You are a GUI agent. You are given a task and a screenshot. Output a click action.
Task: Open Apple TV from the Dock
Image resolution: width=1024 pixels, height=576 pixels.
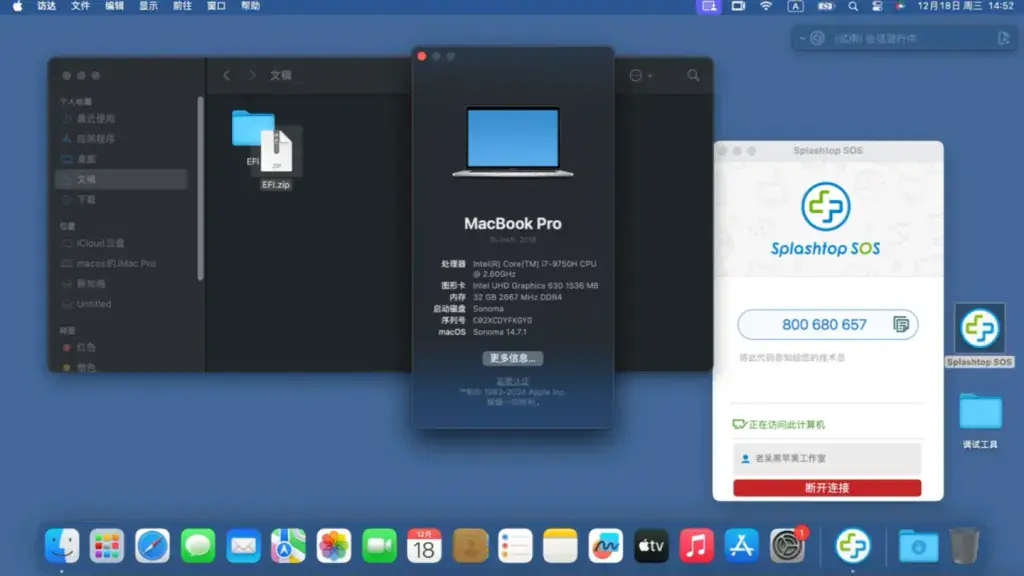point(651,545)
